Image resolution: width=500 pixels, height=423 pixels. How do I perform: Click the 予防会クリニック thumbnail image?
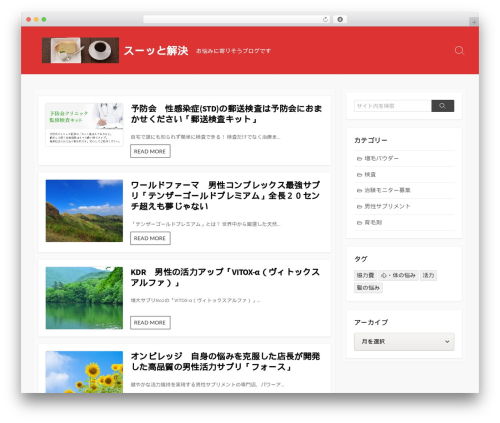click(84, 125)
